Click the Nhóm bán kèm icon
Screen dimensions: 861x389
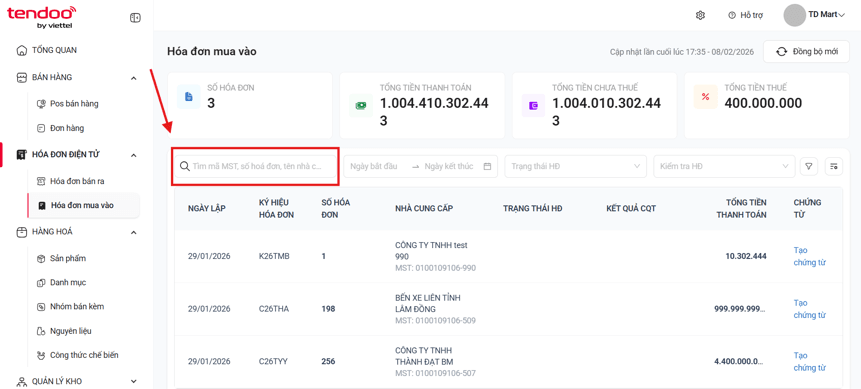40,307
